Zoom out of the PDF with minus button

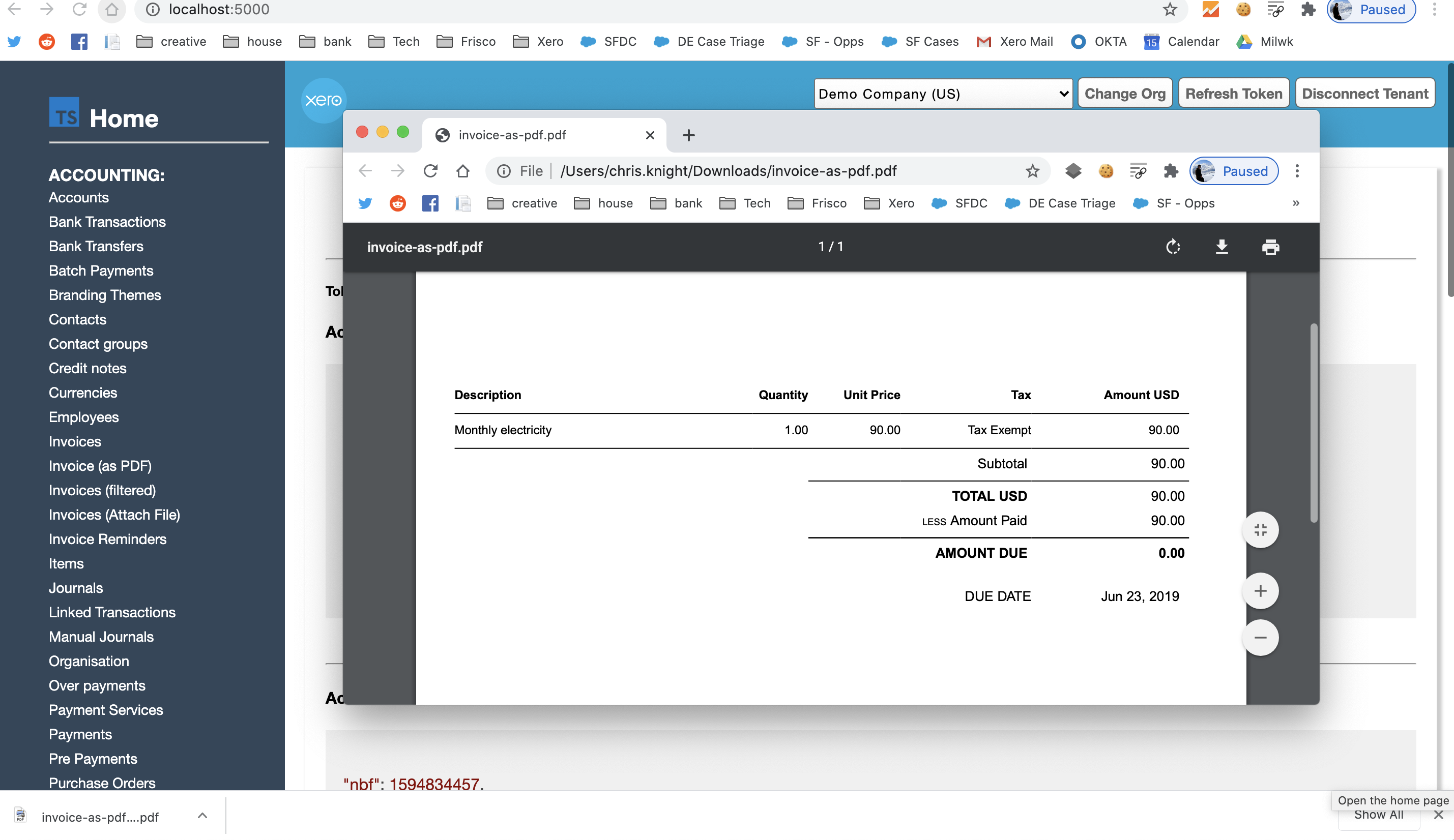point(1260,638)
